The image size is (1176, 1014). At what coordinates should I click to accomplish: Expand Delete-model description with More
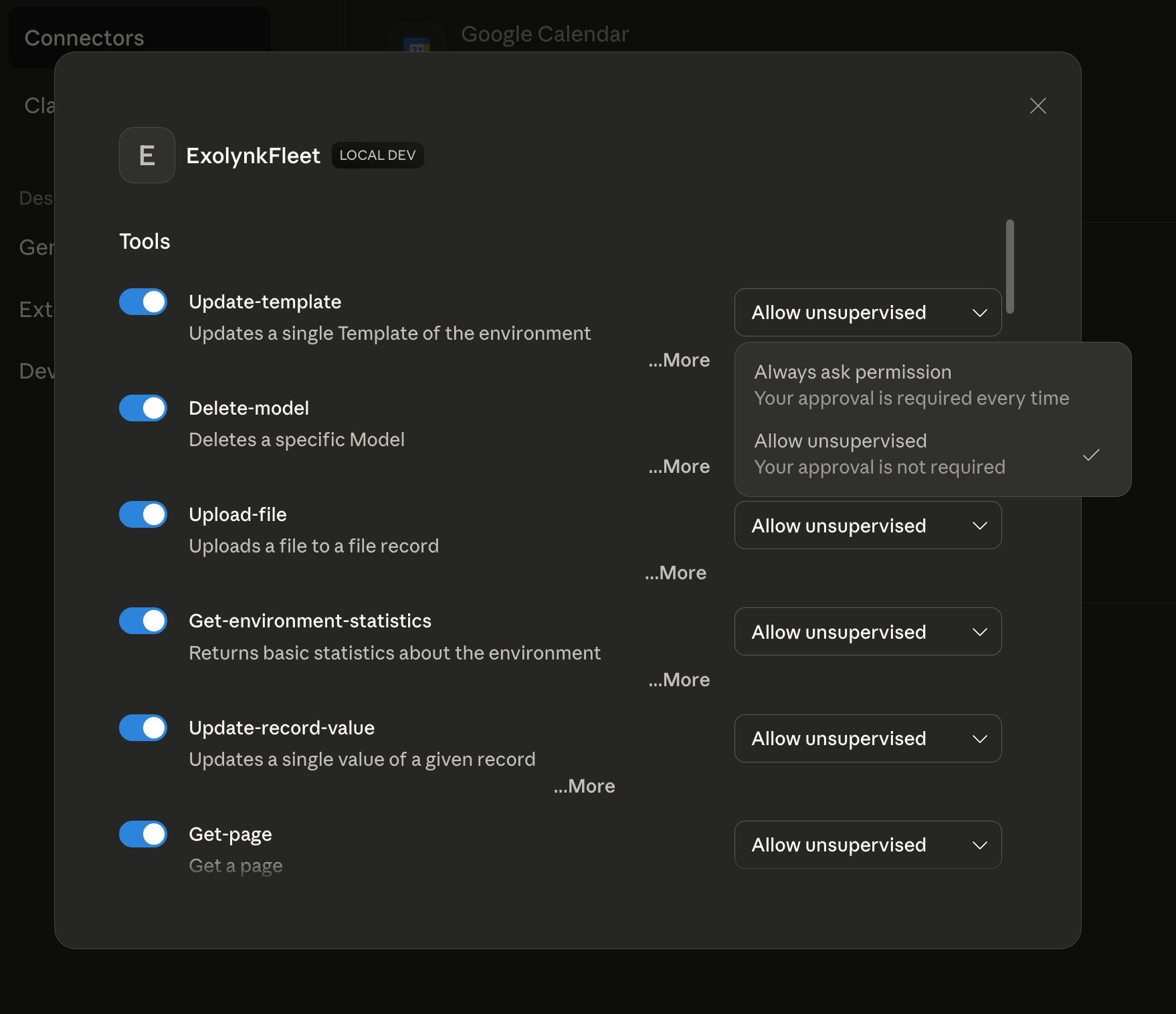click(x=679, y=466)
